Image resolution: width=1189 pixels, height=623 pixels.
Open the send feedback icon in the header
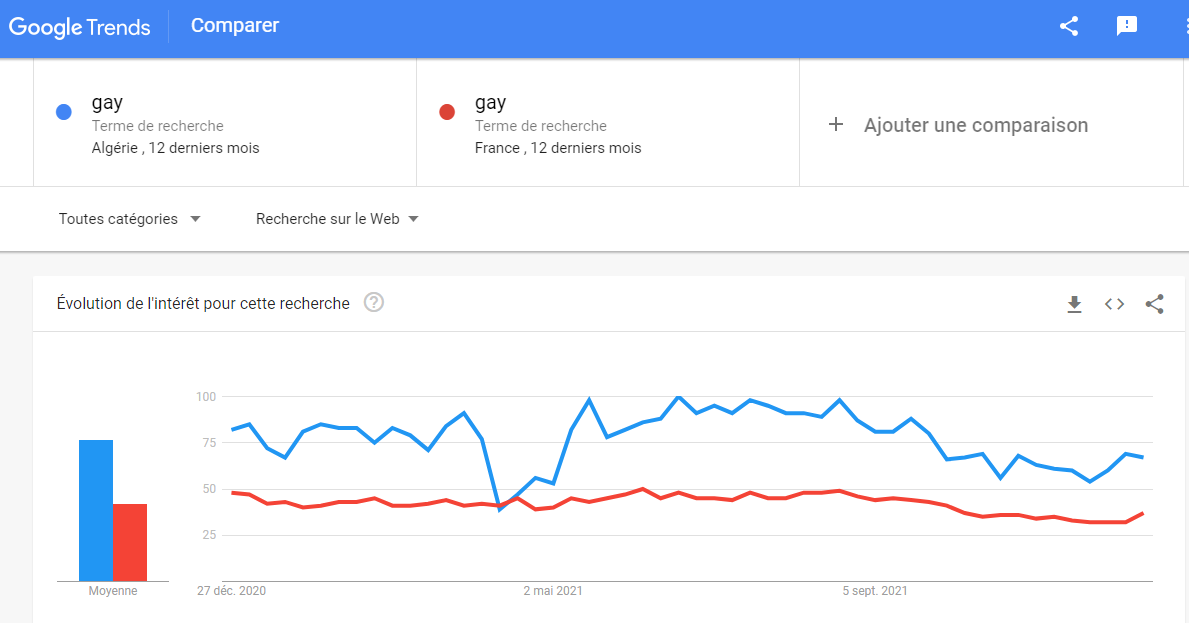coord(1127,27)
